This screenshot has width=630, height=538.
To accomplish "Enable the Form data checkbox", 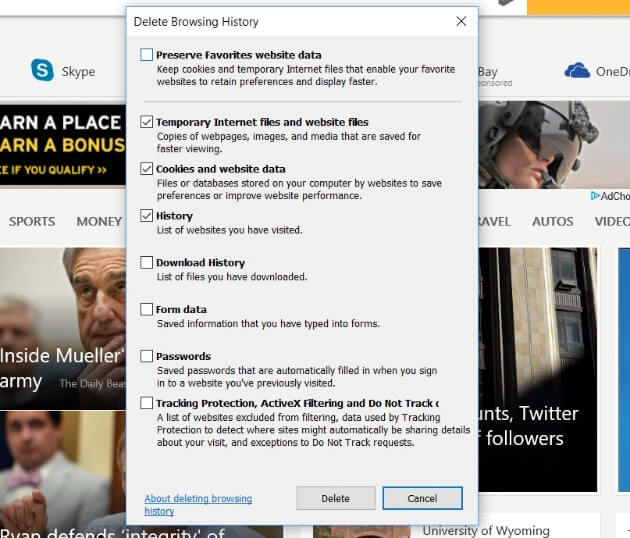I will tap(147, 310).
